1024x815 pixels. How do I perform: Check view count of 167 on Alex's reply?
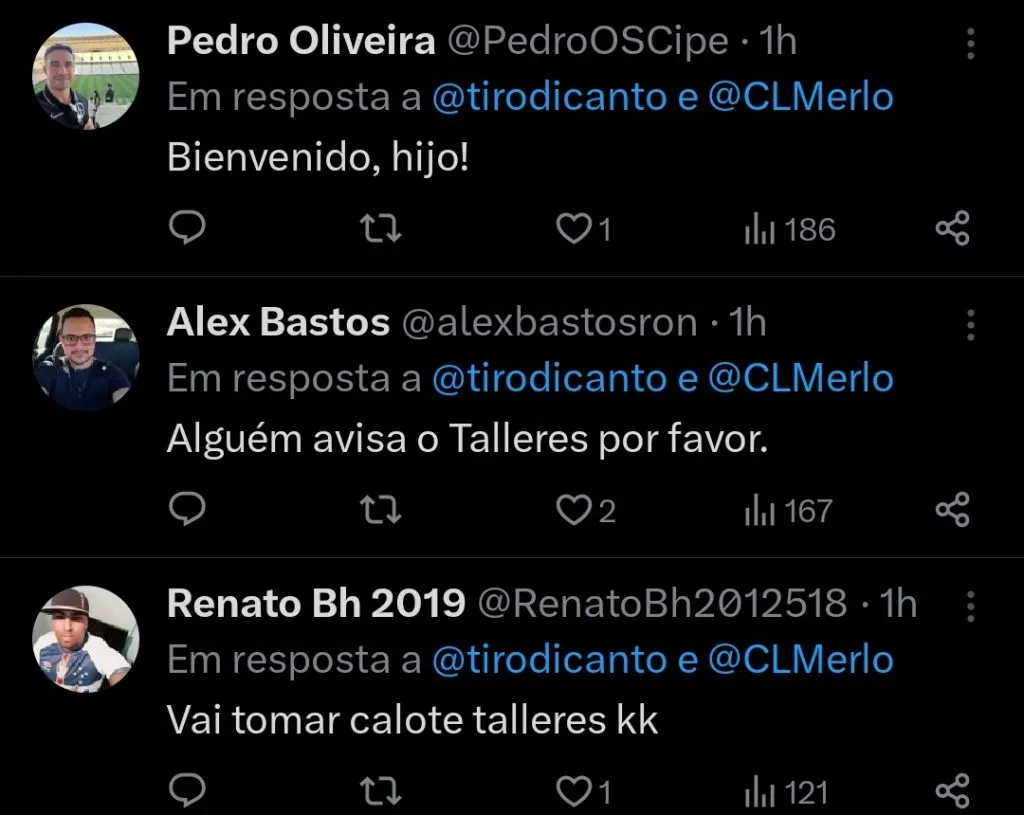coord(789,510)
